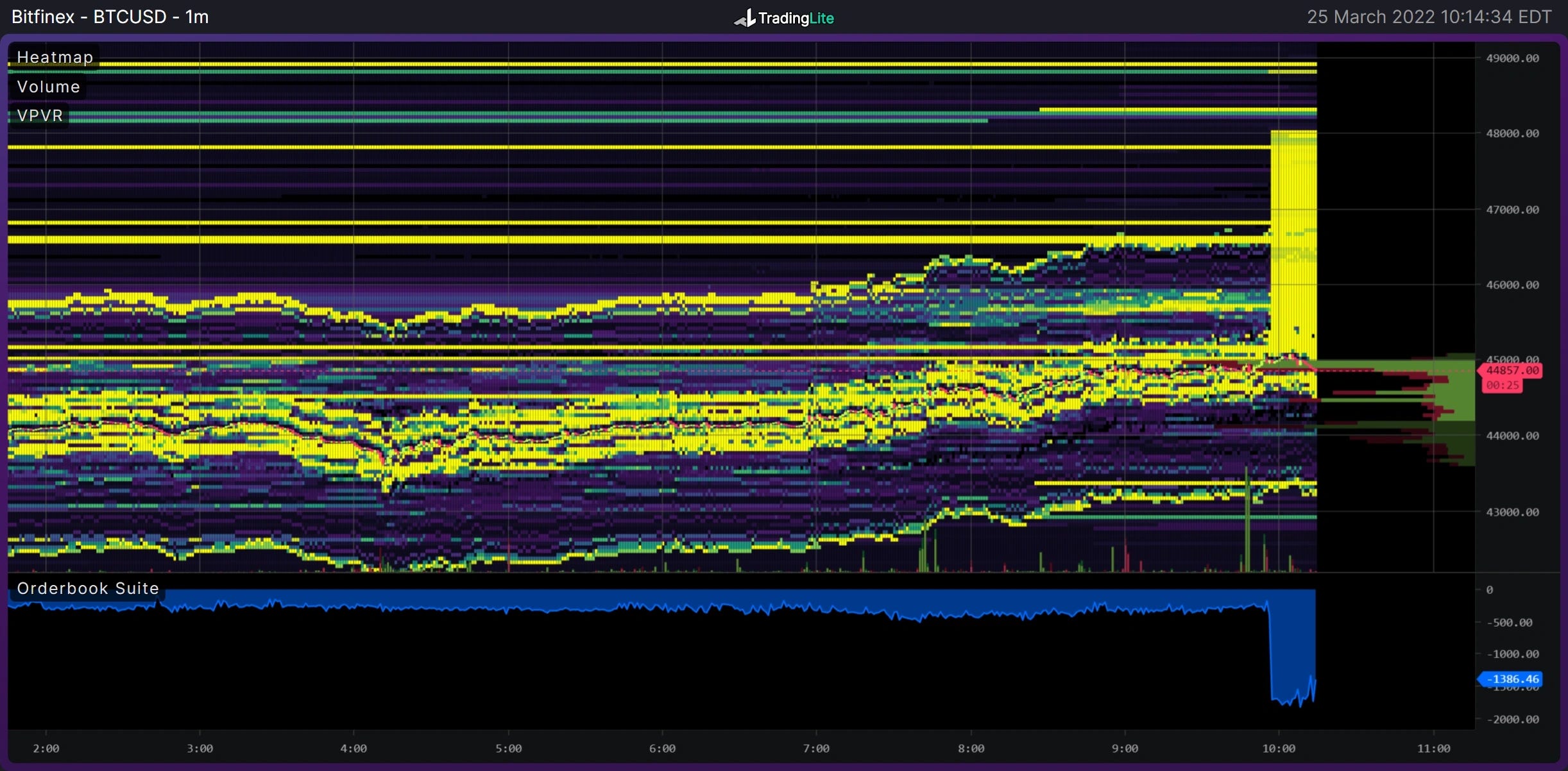Click the 25 March 2022 timestamp text
The image size is (1568, 771).
coord(1429,17)
